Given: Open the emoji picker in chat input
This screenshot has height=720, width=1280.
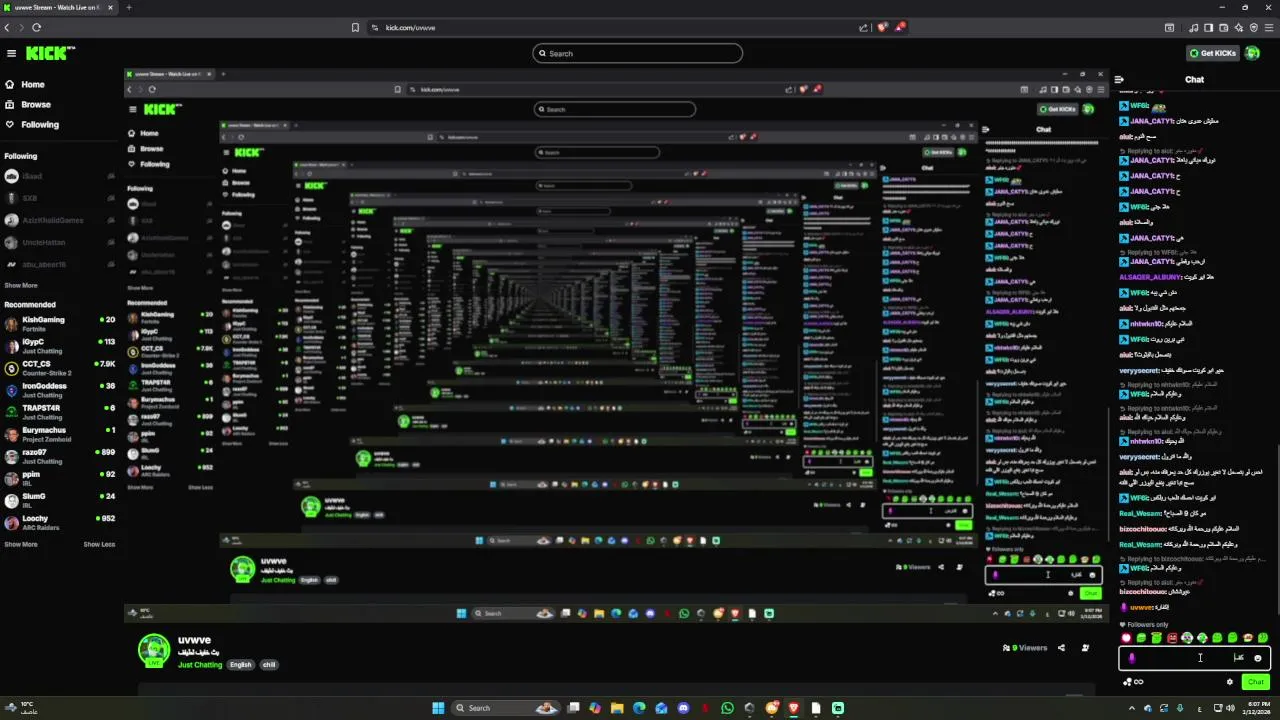Looking at the screenshot, I should pos(1258,658).
